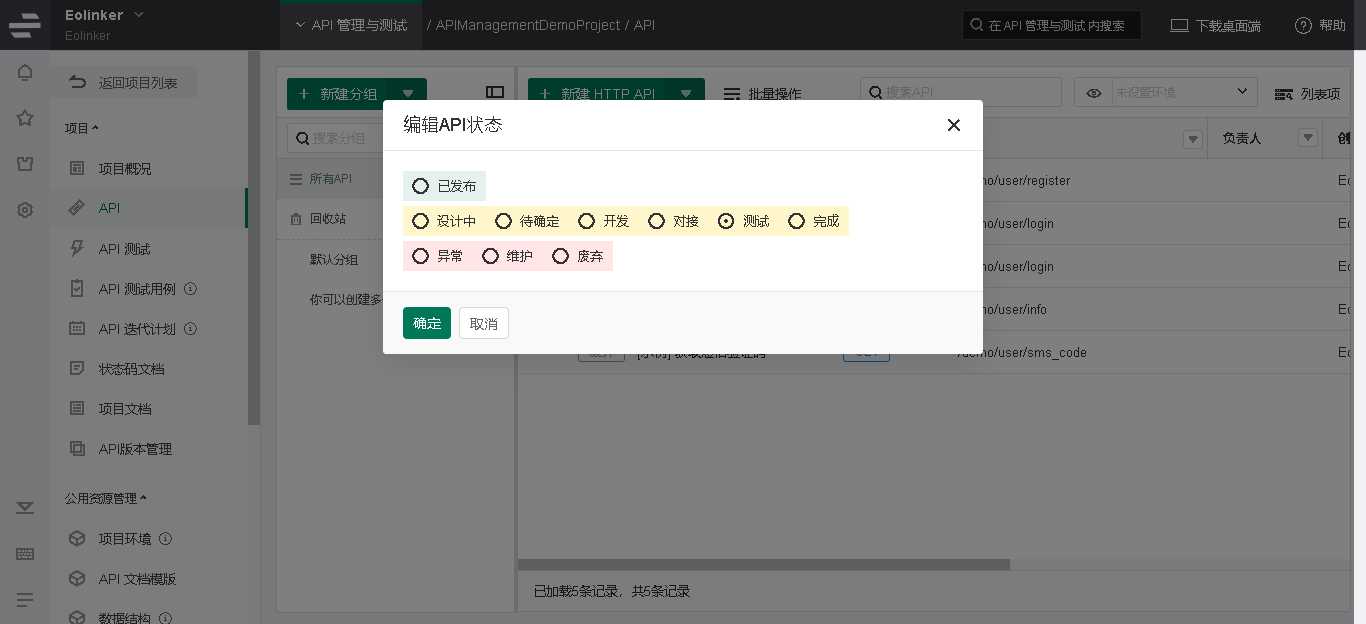Click the APIManagementDemoProject breadcrumb
Image resolution: width=1366 pixels, height=624 pixels.
(x=528, y=25)
